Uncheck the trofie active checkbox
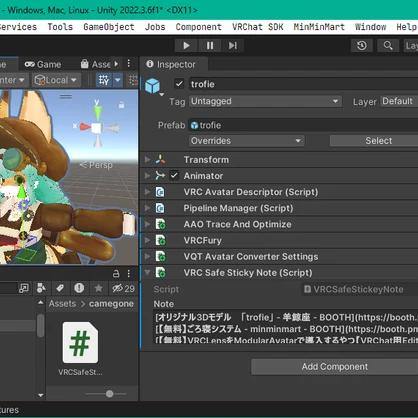This screenshot has width=418, height=418. click(179, 84)
